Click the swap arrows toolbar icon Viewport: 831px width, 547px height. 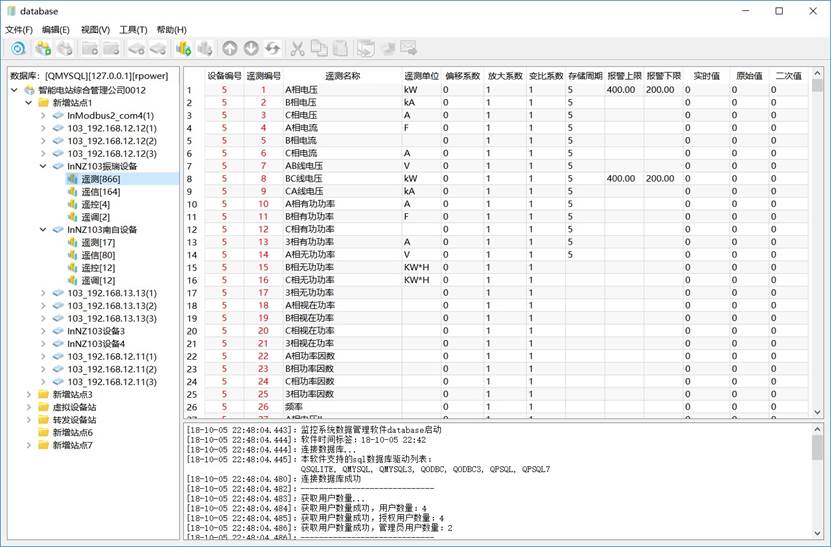point(272,48)
